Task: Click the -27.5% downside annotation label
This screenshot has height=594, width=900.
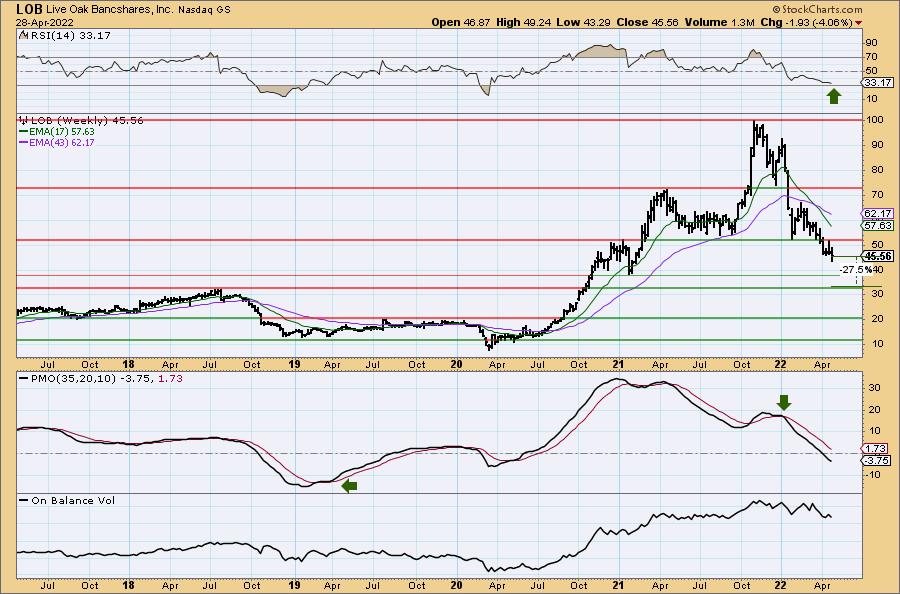Action: [x=855, y=269]
